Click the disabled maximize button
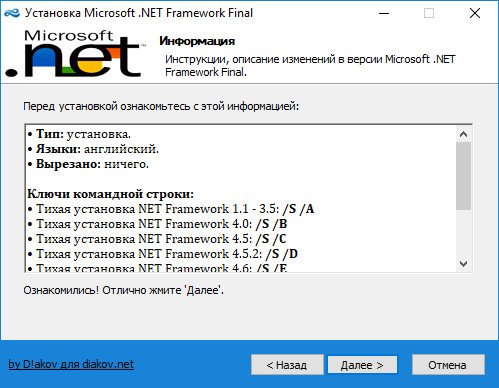This screenshot has width=499, height=388. pos(429,13)
